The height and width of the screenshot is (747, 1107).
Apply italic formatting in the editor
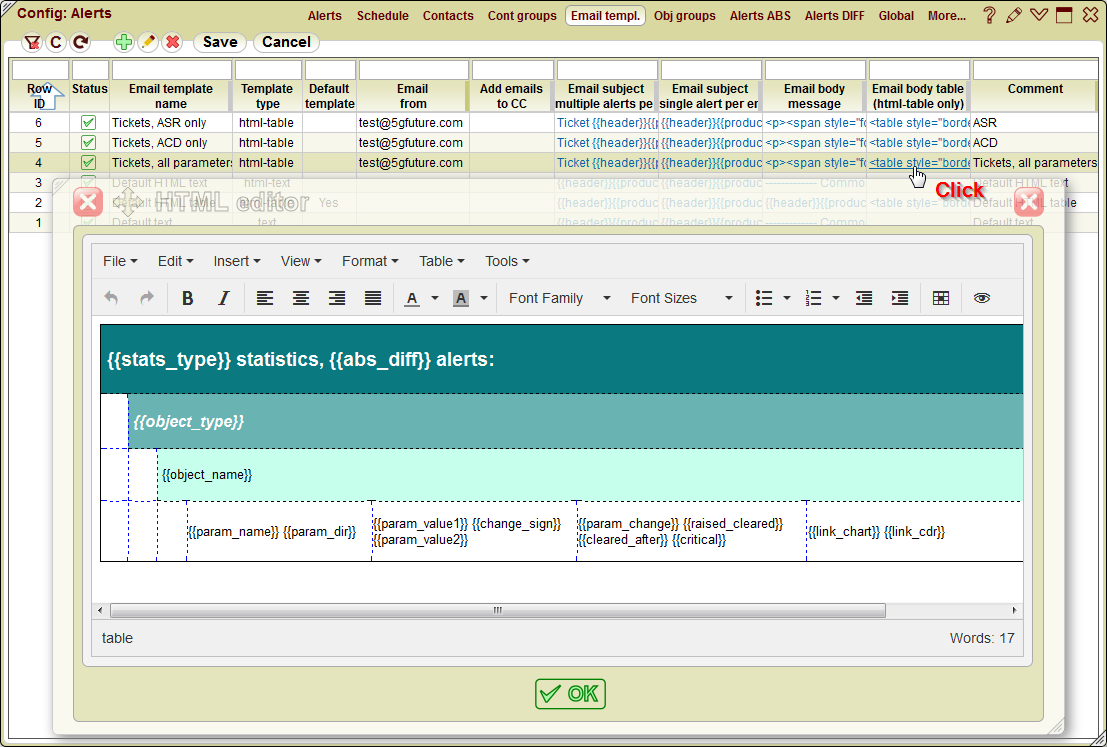pyautogui.click(x=224, y=297)
